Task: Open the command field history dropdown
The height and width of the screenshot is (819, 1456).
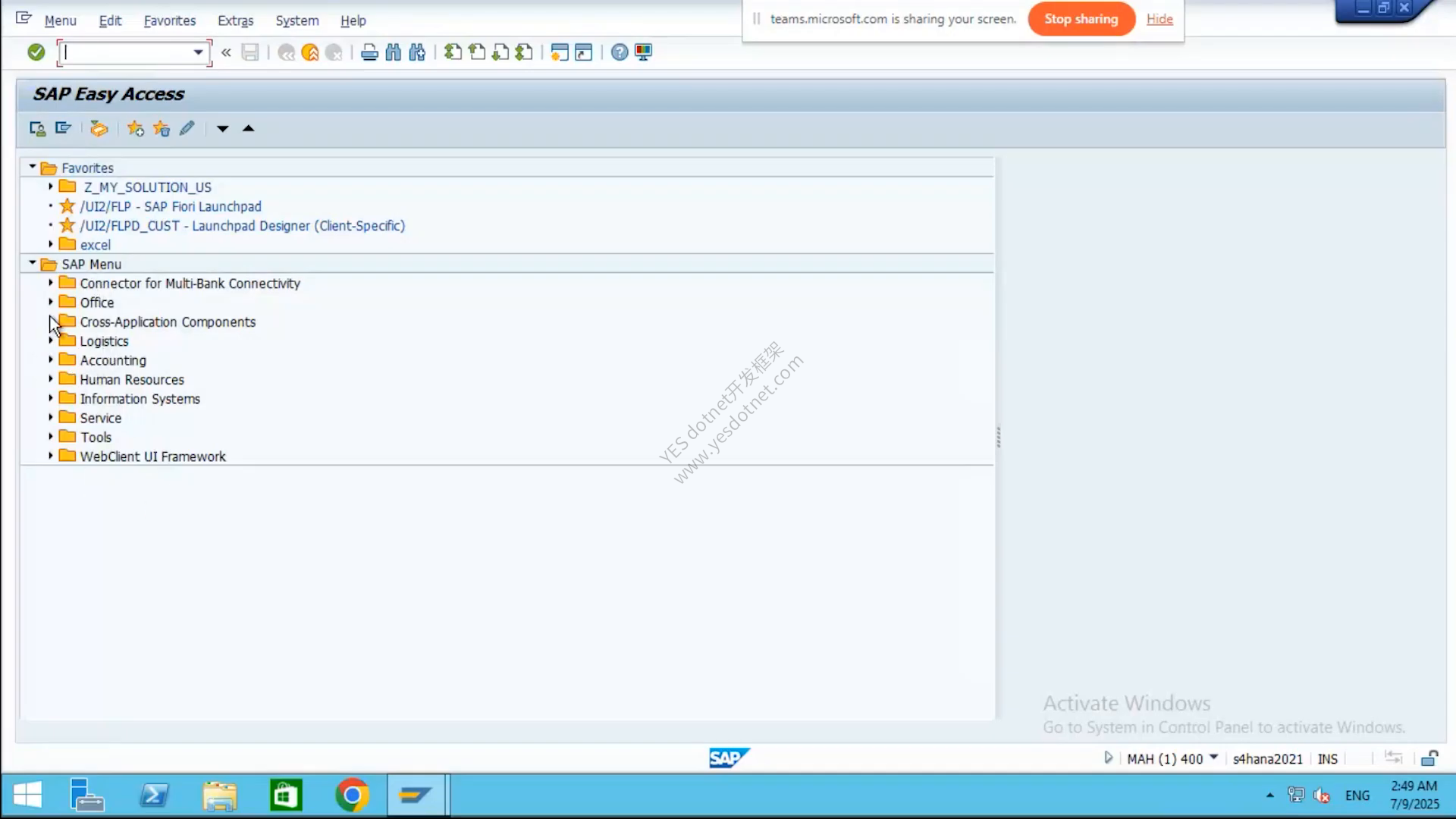Action: pyautogui.click(x=198, y=52)
